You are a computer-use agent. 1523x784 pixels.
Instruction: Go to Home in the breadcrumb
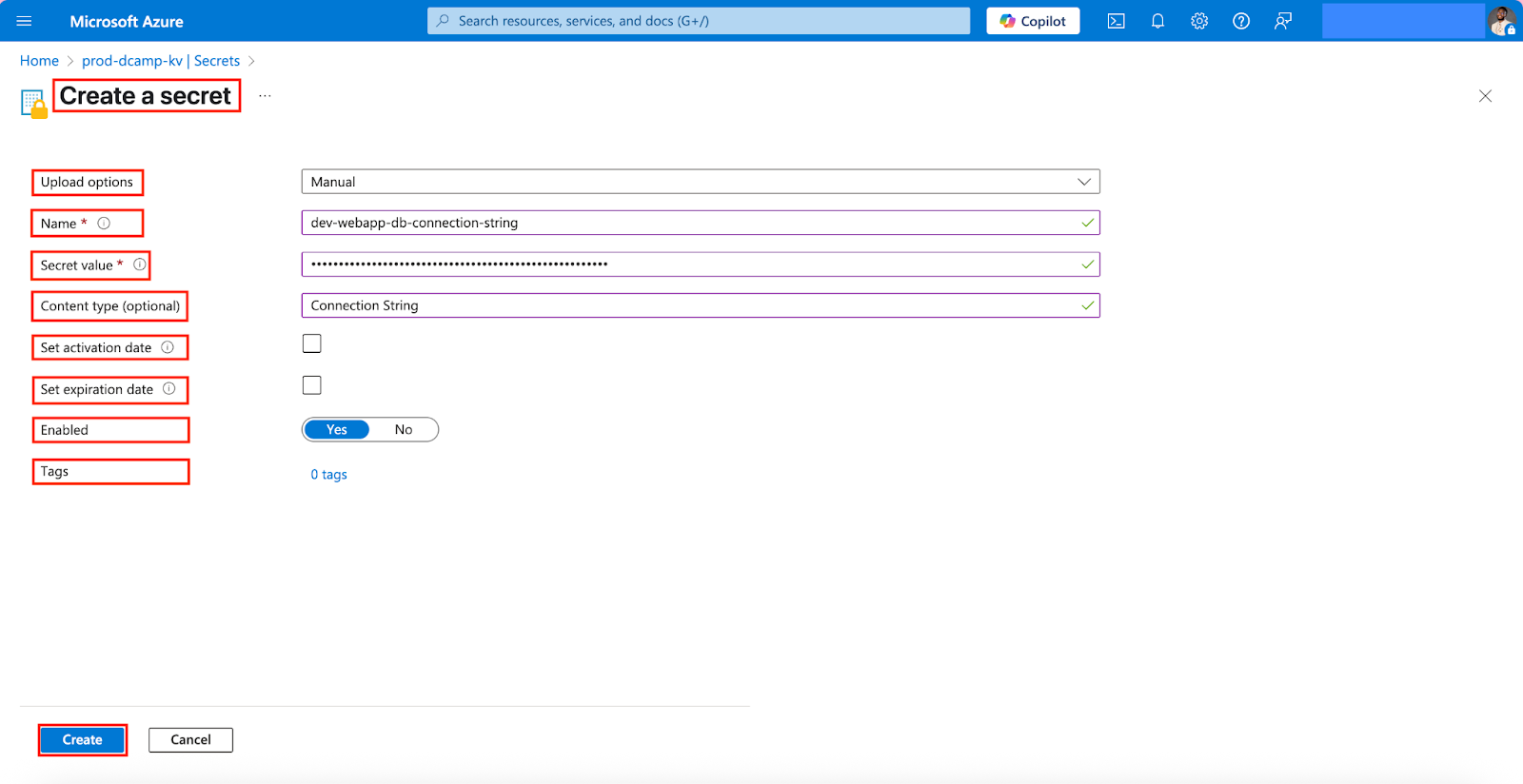[39, 61]
